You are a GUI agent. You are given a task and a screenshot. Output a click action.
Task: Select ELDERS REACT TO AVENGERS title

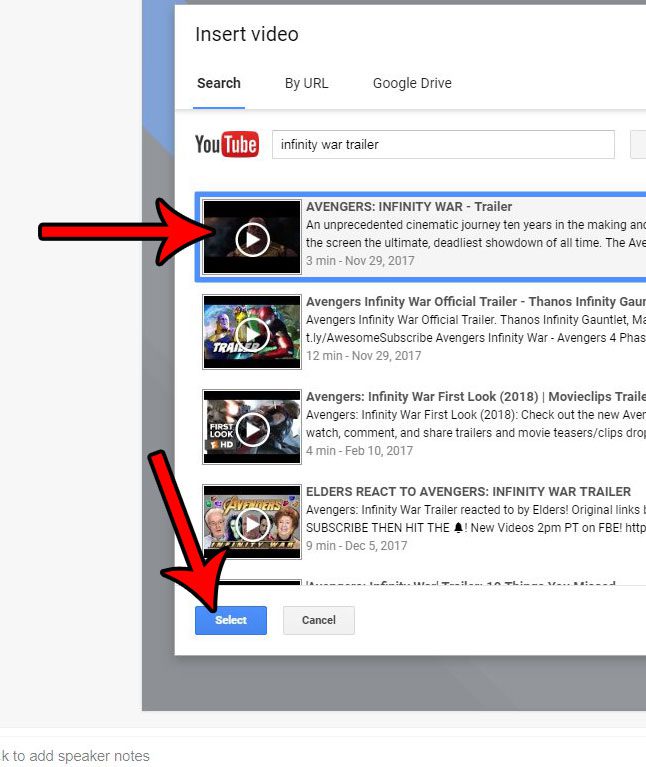pyautogui.click(x=468, y=492)
